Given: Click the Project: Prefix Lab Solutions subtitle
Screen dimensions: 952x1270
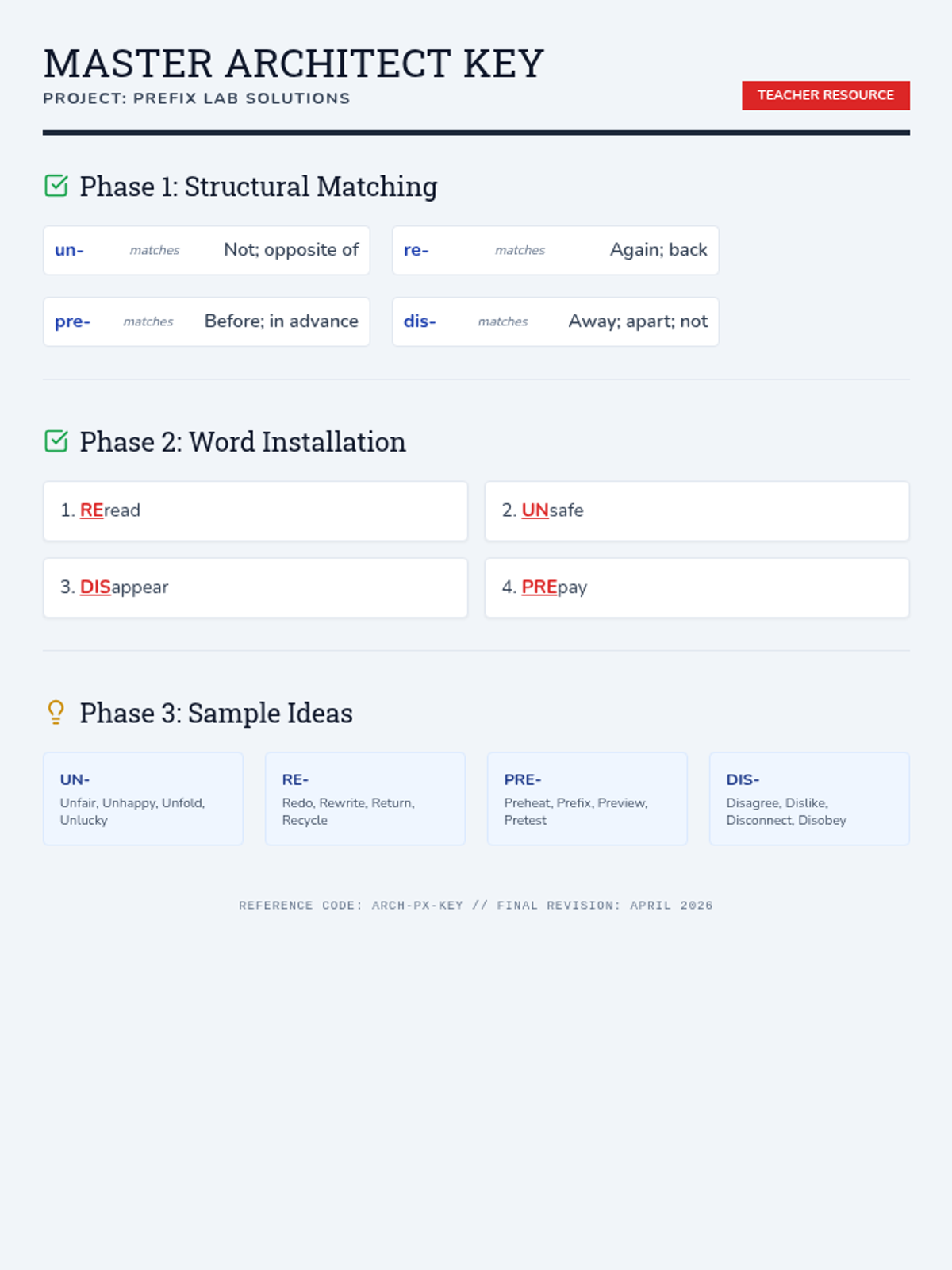Looking at the screenshot, I should coord(197,98).
